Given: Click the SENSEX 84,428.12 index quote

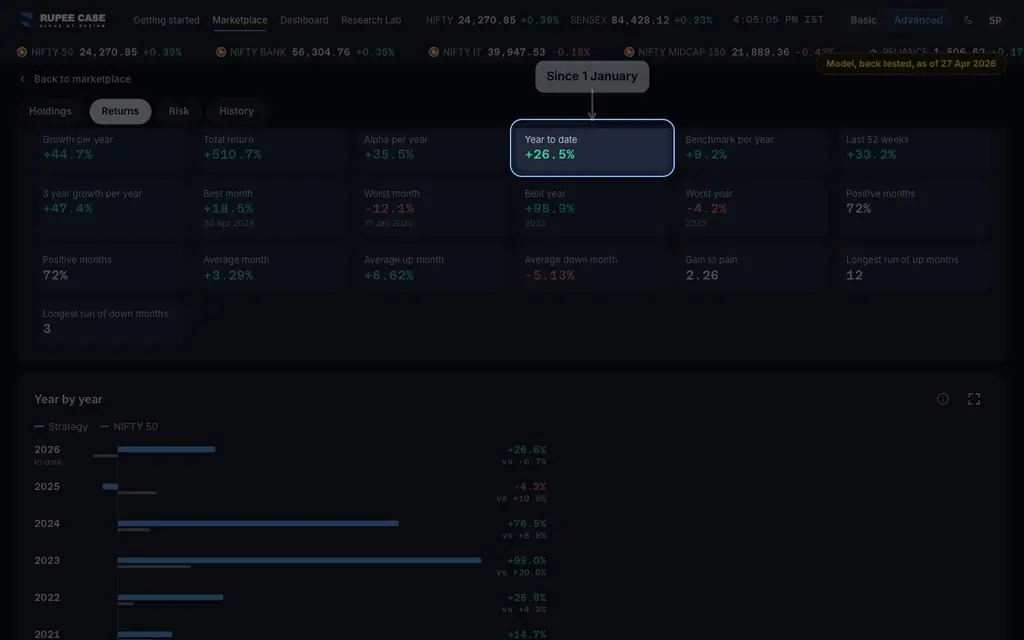Looking at the screenshot, I should (x=641, y=20).
